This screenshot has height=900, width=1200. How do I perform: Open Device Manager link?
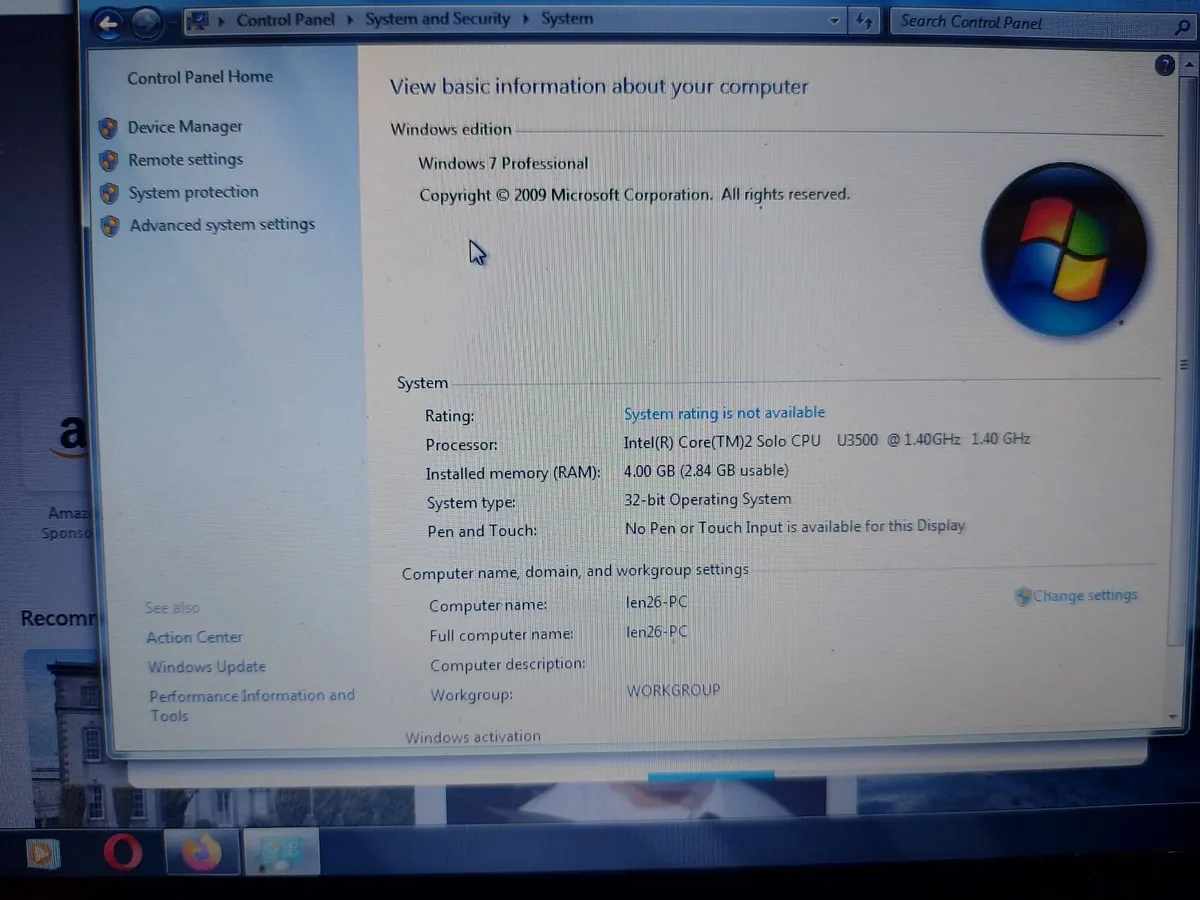point(185,127)
